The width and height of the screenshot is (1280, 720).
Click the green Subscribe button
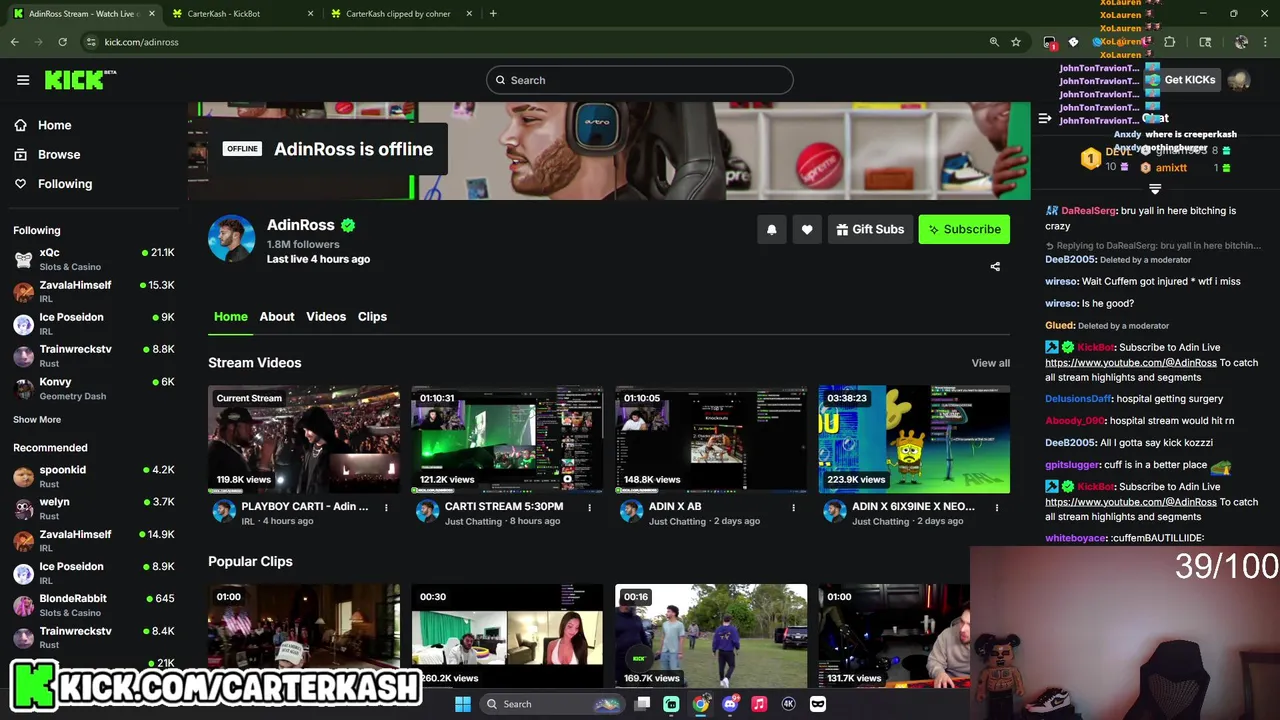[964, 229]
